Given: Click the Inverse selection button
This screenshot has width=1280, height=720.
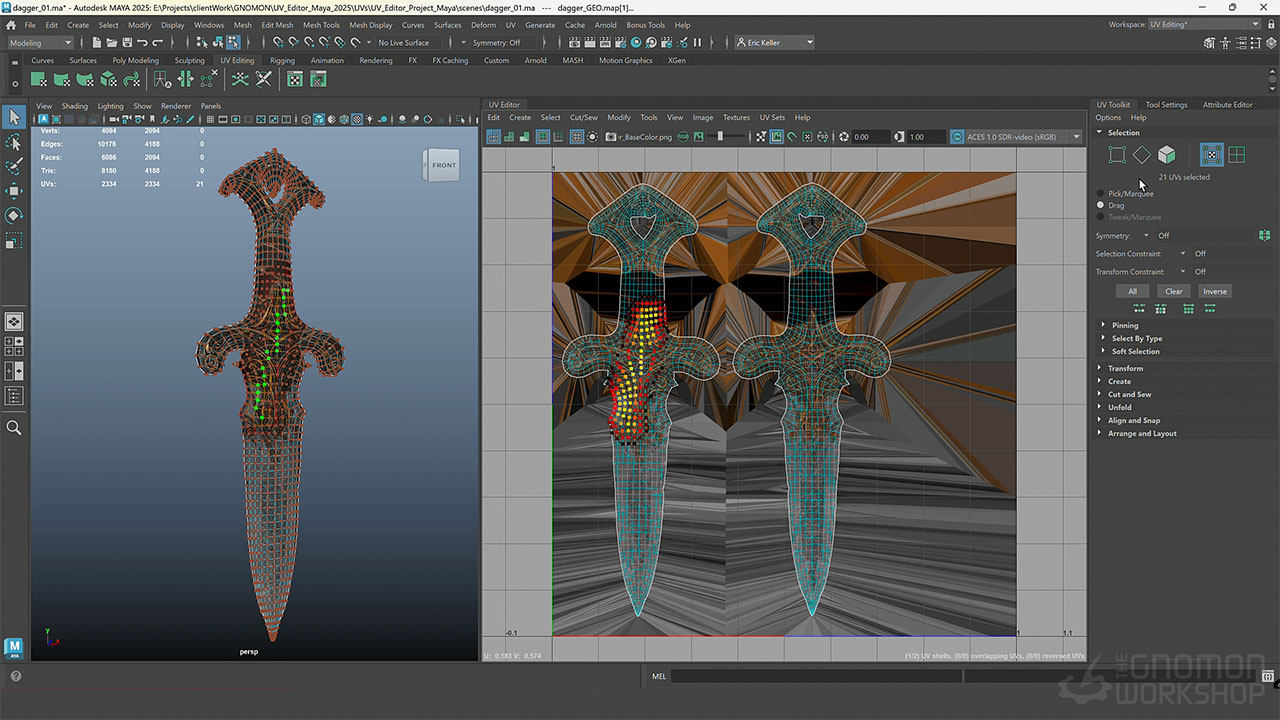Looking at the screenshot, I should (x=1215, y=292).
